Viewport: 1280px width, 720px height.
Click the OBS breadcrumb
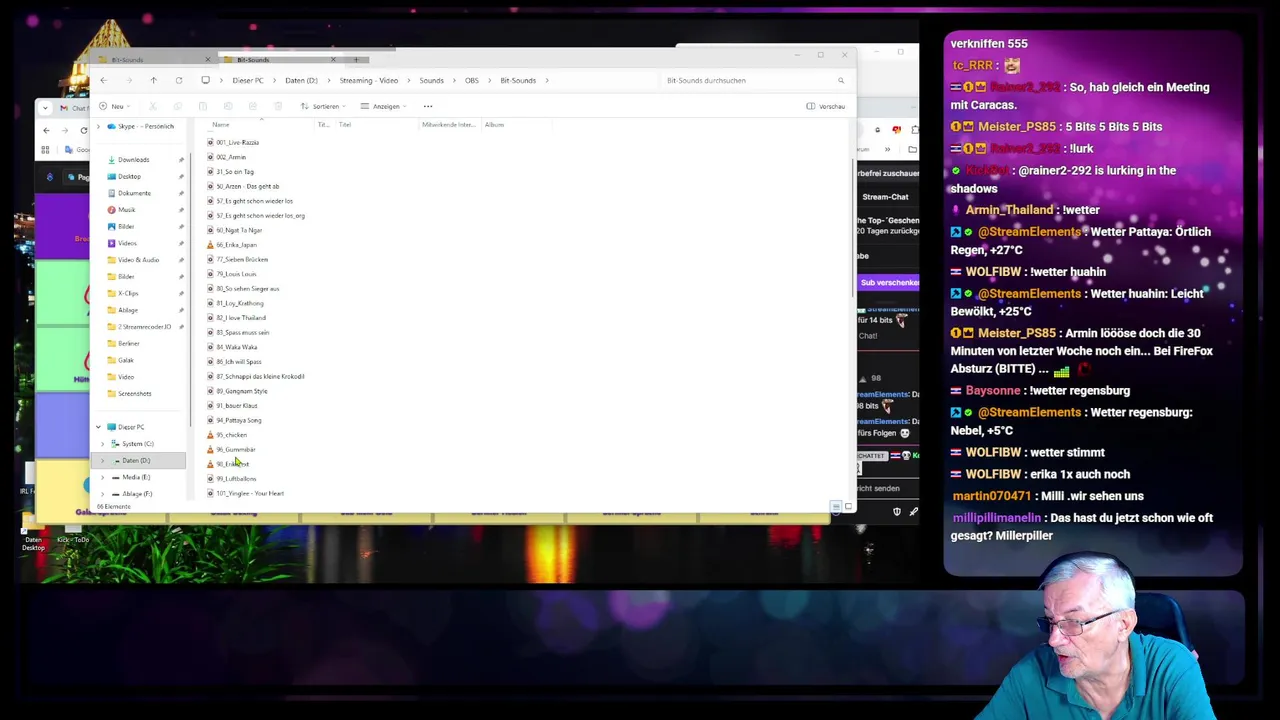(471, 80)
